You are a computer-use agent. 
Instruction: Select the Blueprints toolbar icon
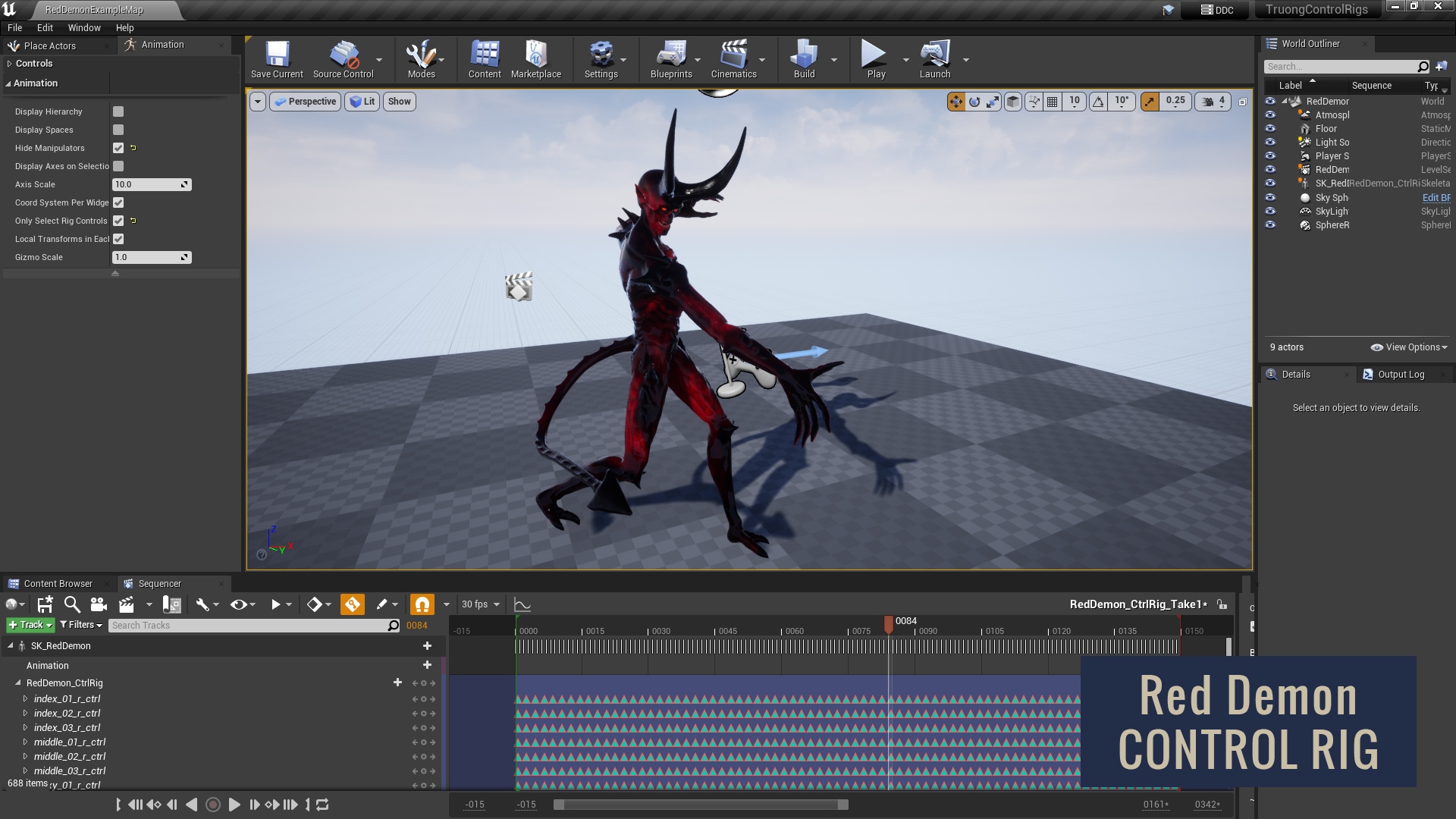[670, 59]
